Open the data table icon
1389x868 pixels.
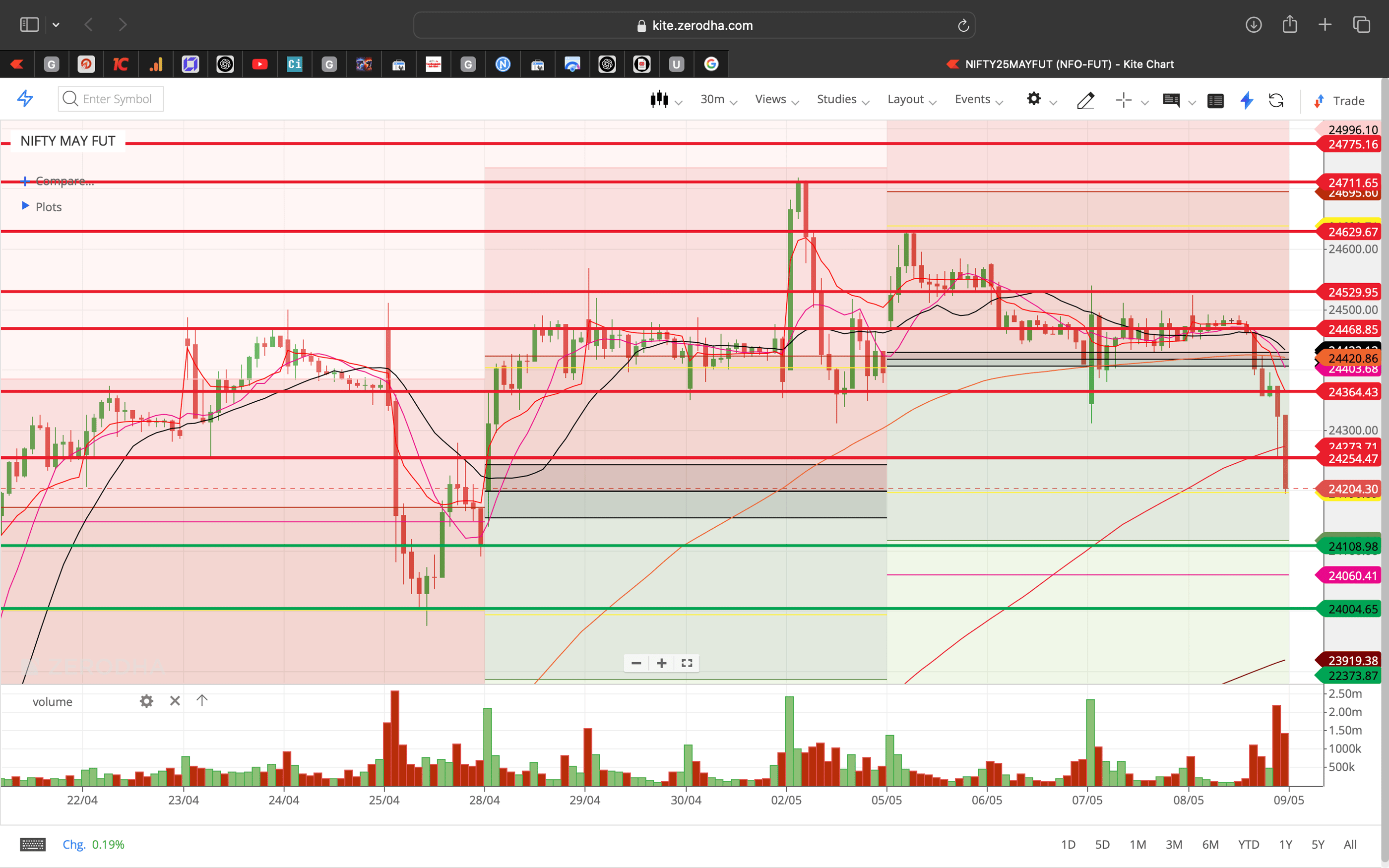point(1216,100)
